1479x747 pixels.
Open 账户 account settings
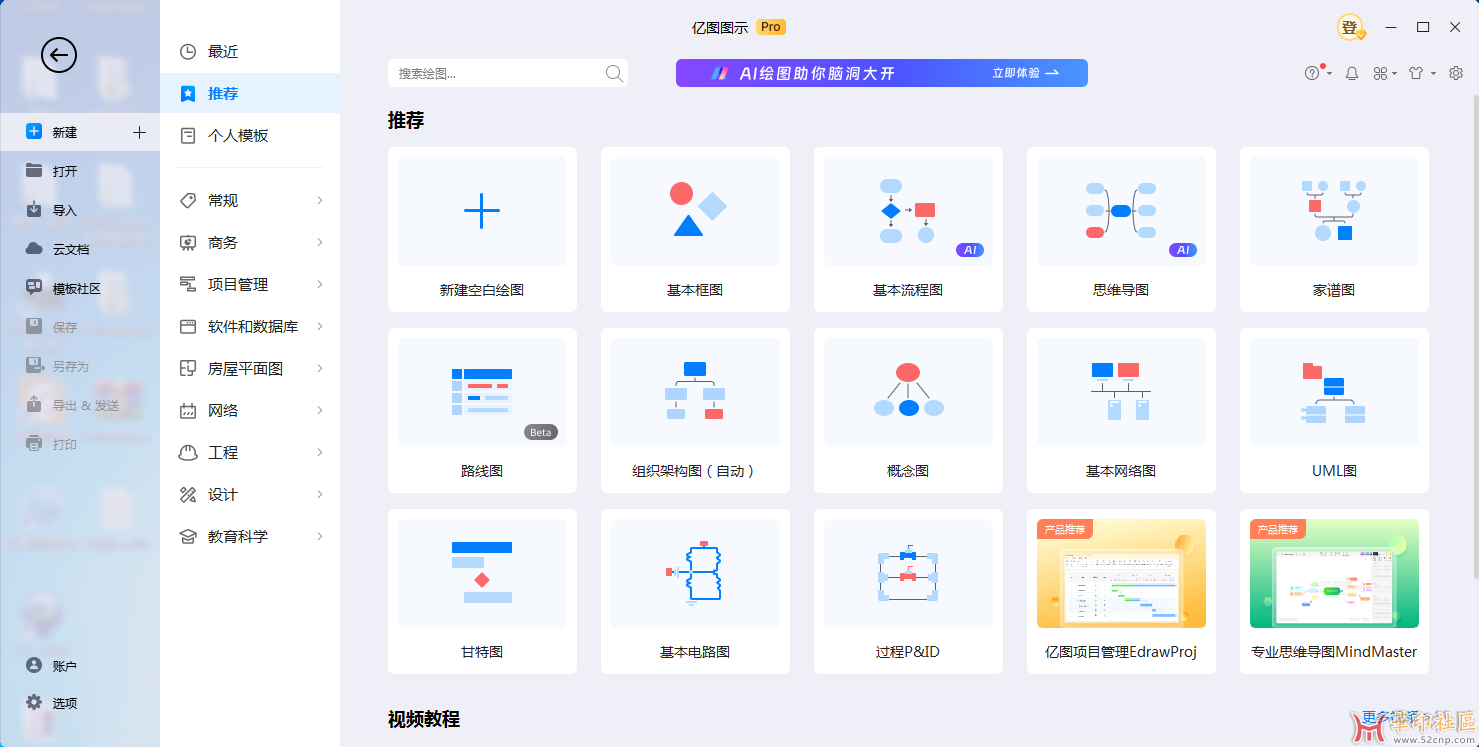click(80, 665)
